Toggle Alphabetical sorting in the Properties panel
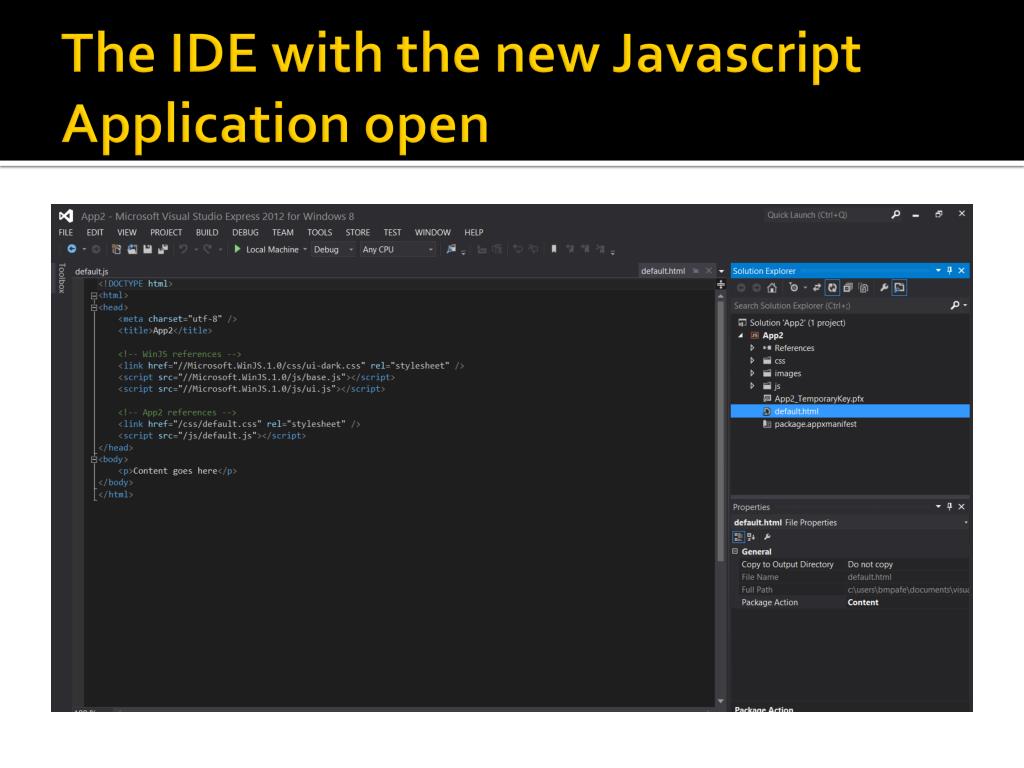The height and width of the screenshot is (768, 1024). tap(751, 537)
